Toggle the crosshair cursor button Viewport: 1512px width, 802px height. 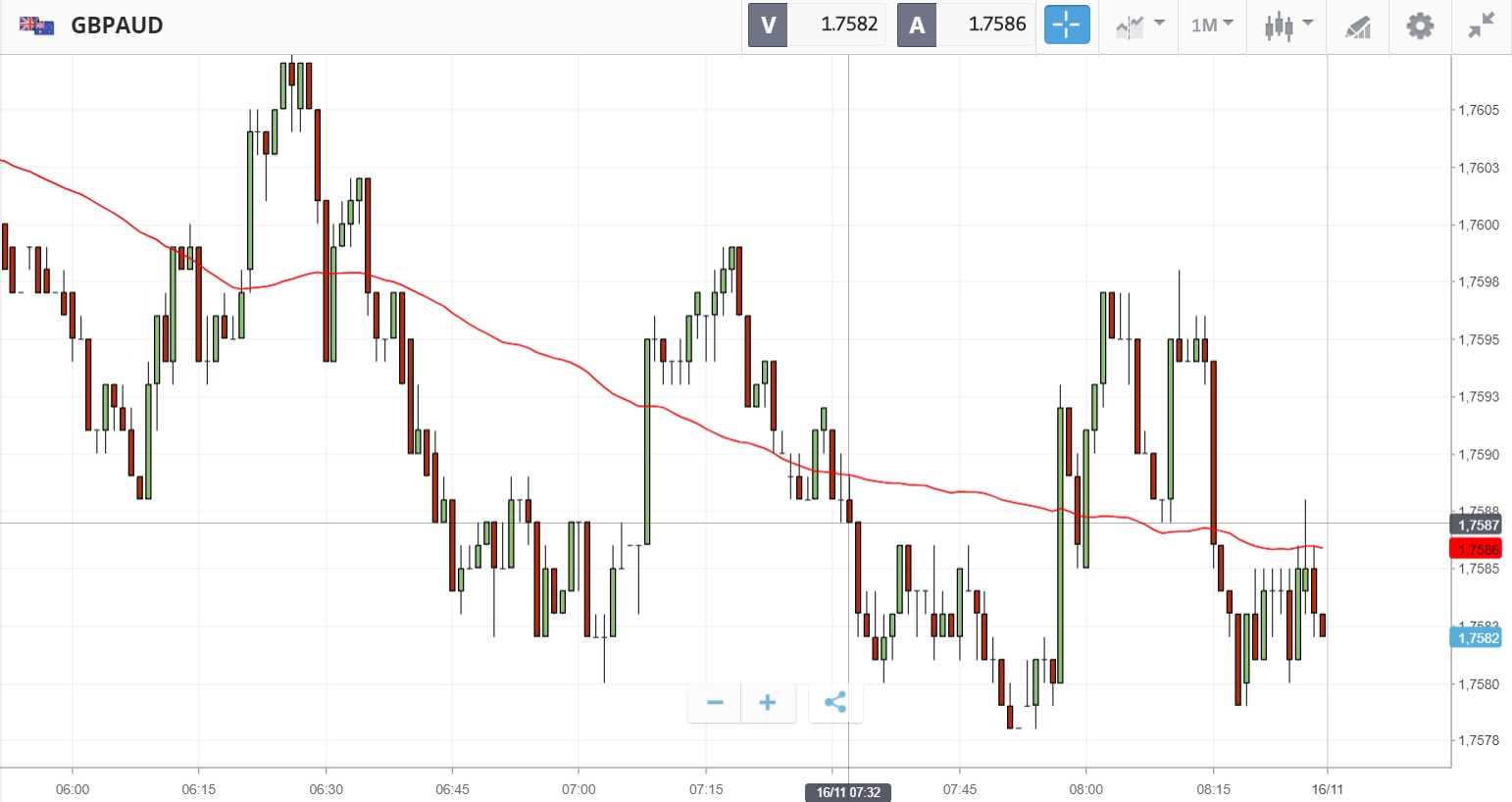click(x=1067, y=25)
